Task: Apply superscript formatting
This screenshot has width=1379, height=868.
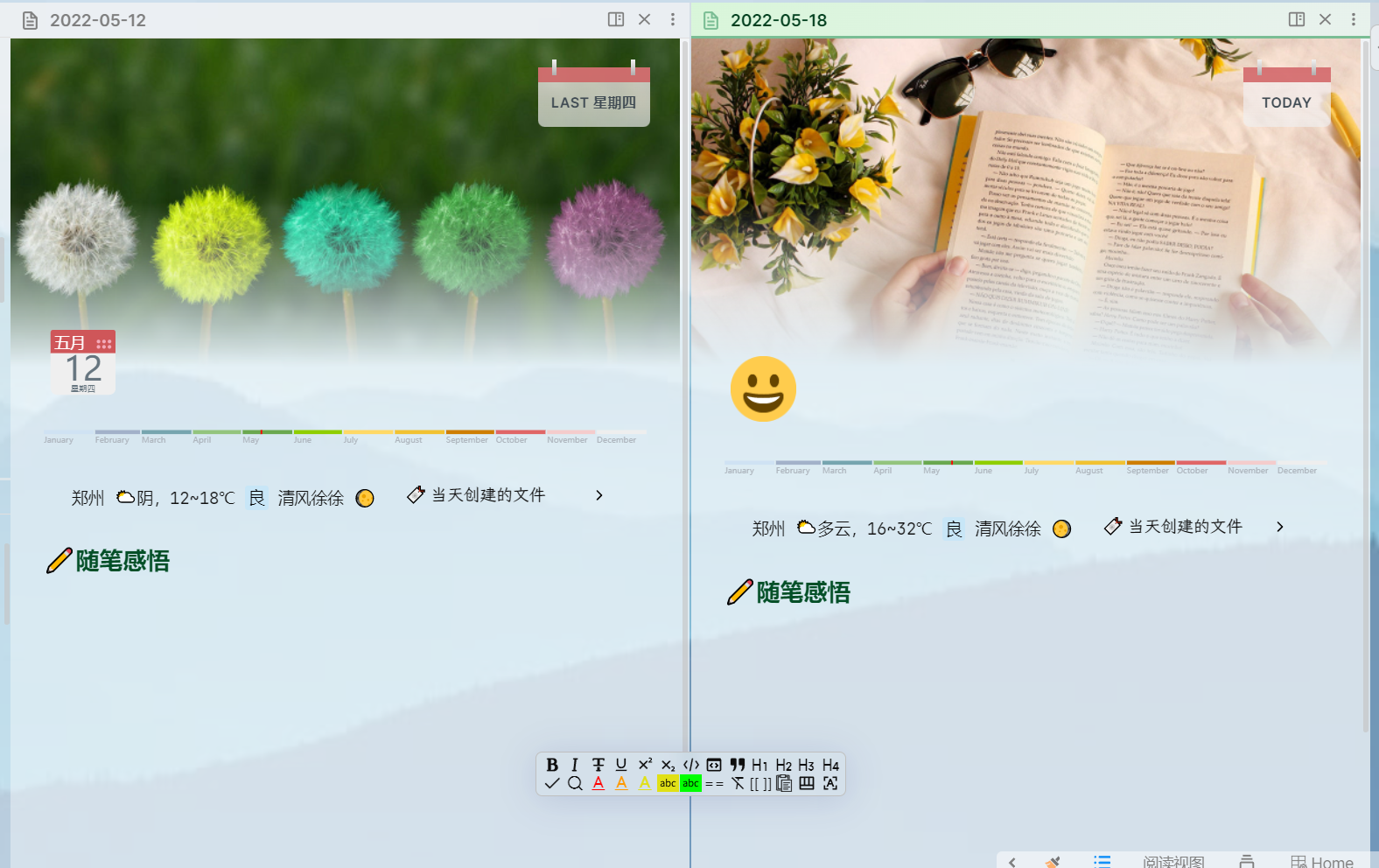Action: (x=645, y=765)
